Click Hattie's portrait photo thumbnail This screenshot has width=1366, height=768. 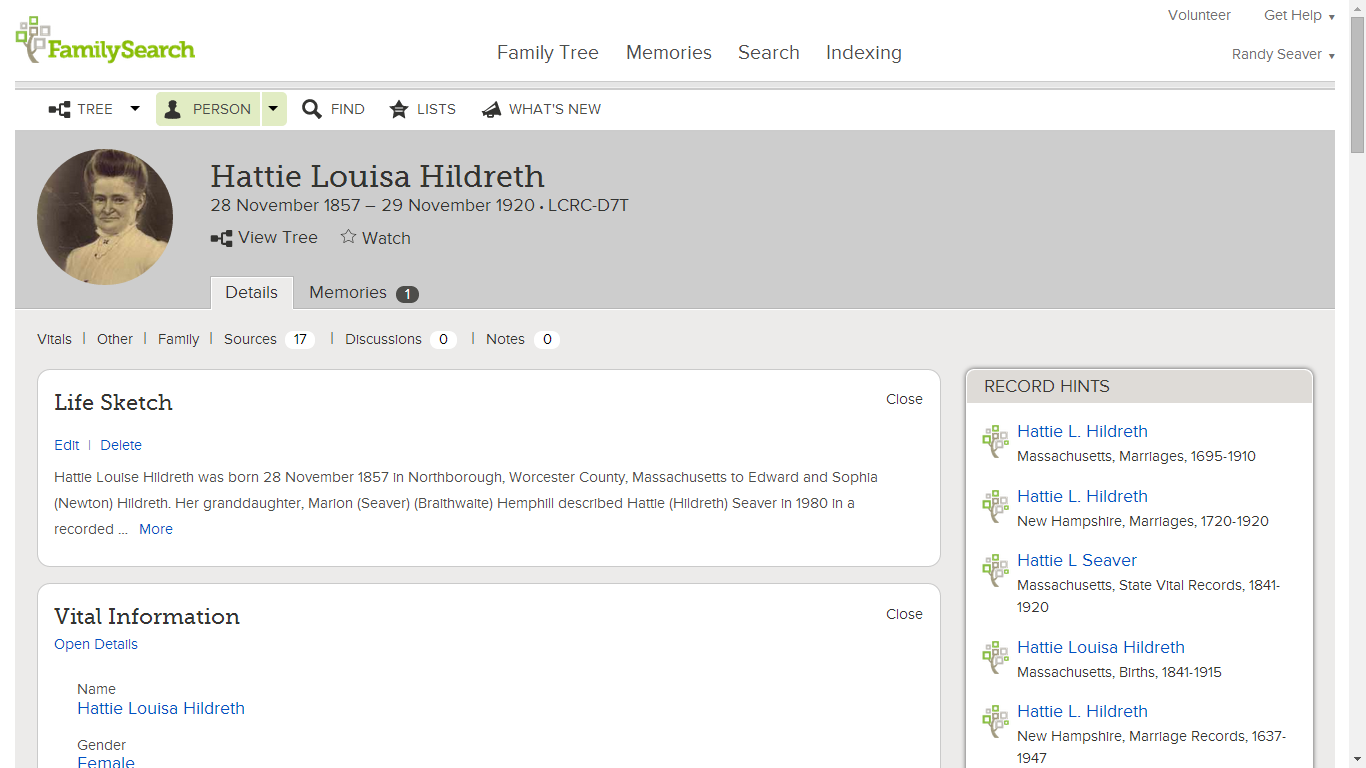click(x=105, y=217)
